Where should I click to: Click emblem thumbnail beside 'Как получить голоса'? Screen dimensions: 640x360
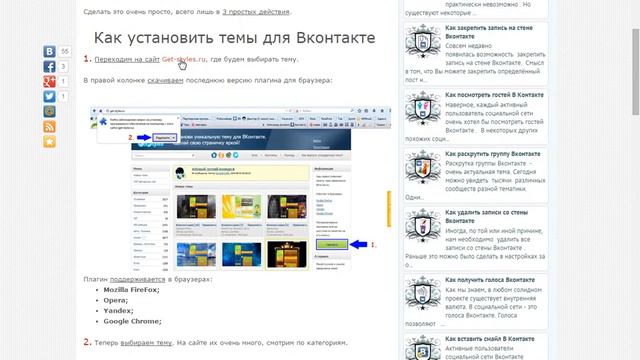pyautogui.click(x=423, y=293)
